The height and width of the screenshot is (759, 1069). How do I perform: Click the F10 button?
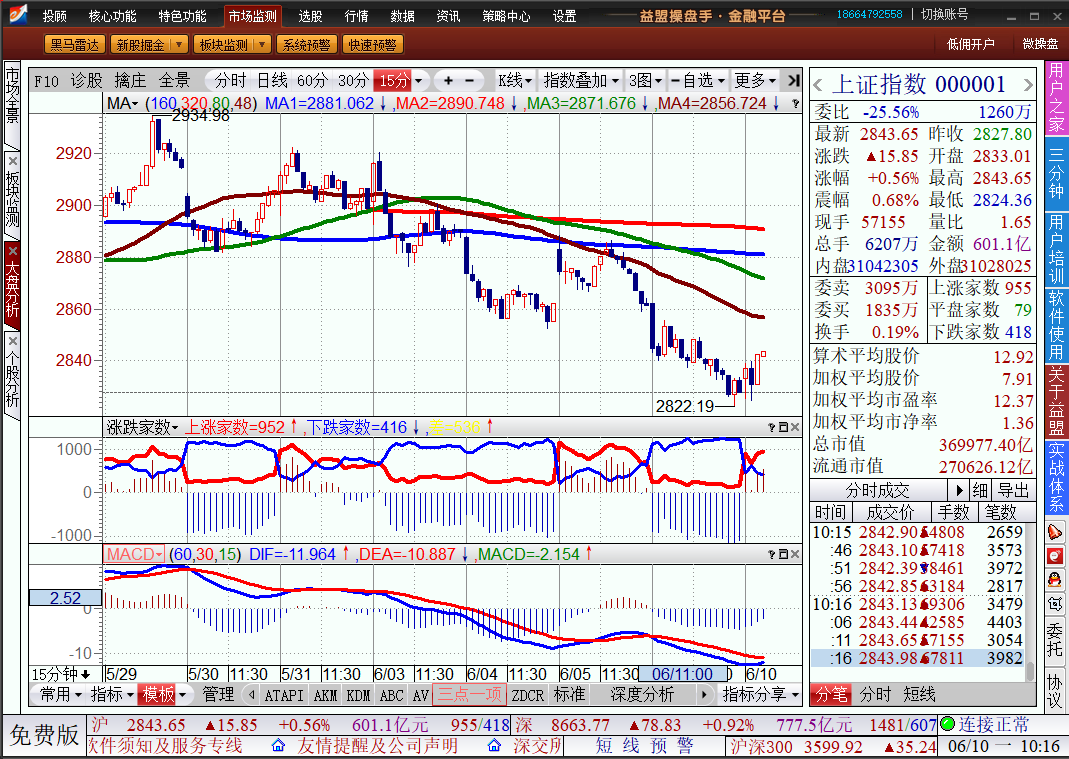(47, 81)
